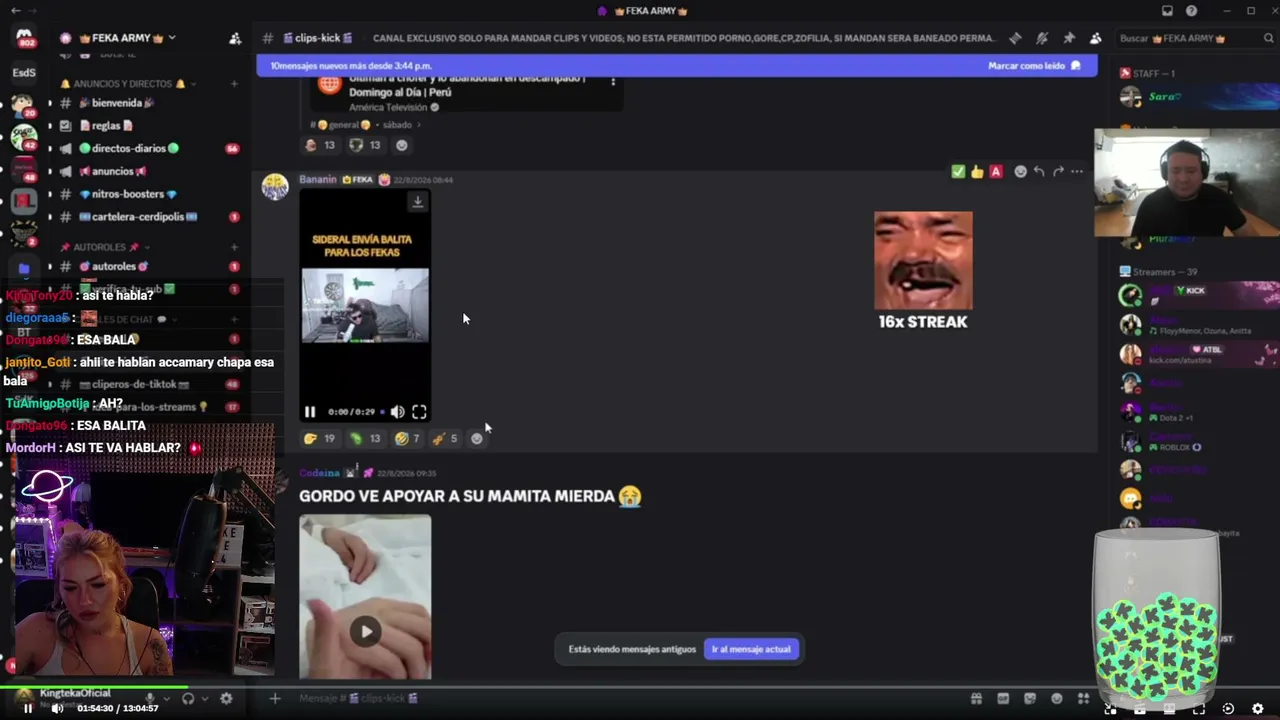The height and width of the screenshot is (720, 1280).
Task: Toggle deafen headphones icon
Action: pyautogui.click(x=188, y=698)
